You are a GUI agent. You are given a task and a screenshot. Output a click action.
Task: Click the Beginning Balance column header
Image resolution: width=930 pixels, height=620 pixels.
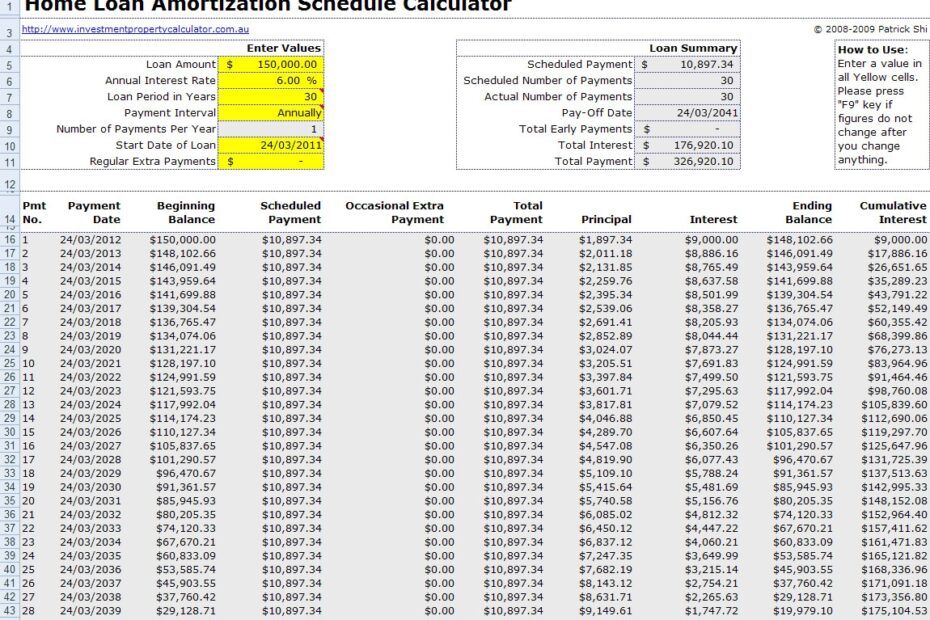[186, 212]
